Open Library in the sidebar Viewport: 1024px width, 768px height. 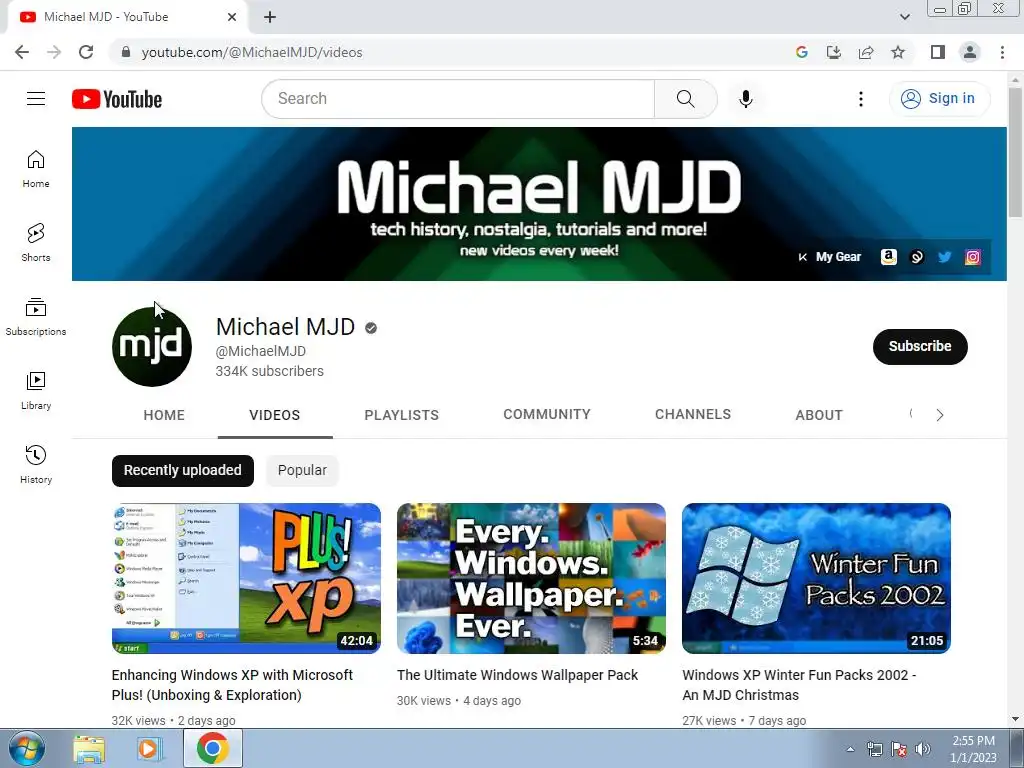click(36, 390)
